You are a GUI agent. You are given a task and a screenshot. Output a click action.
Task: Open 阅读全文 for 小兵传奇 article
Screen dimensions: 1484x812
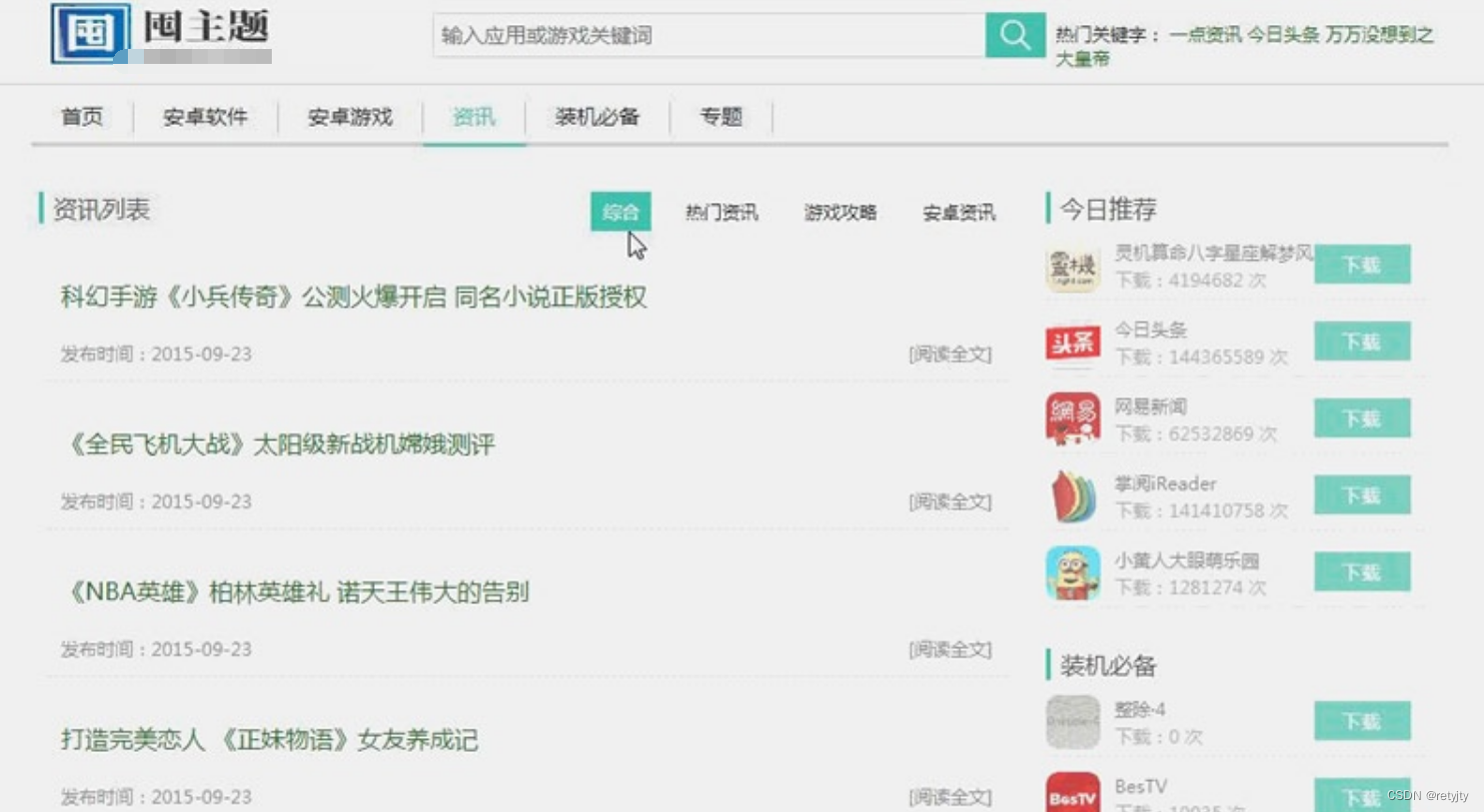click(x=948, y=354)
